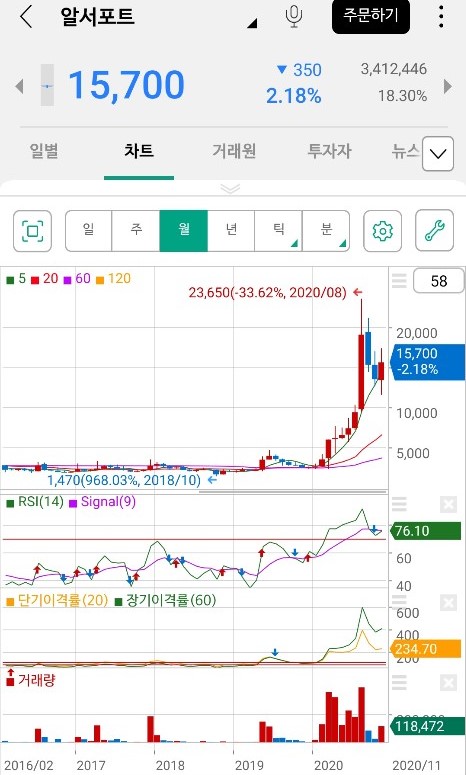Tap the orange 234.70 value tag
This screenshot has width=466, height=775.
point(425,648)
